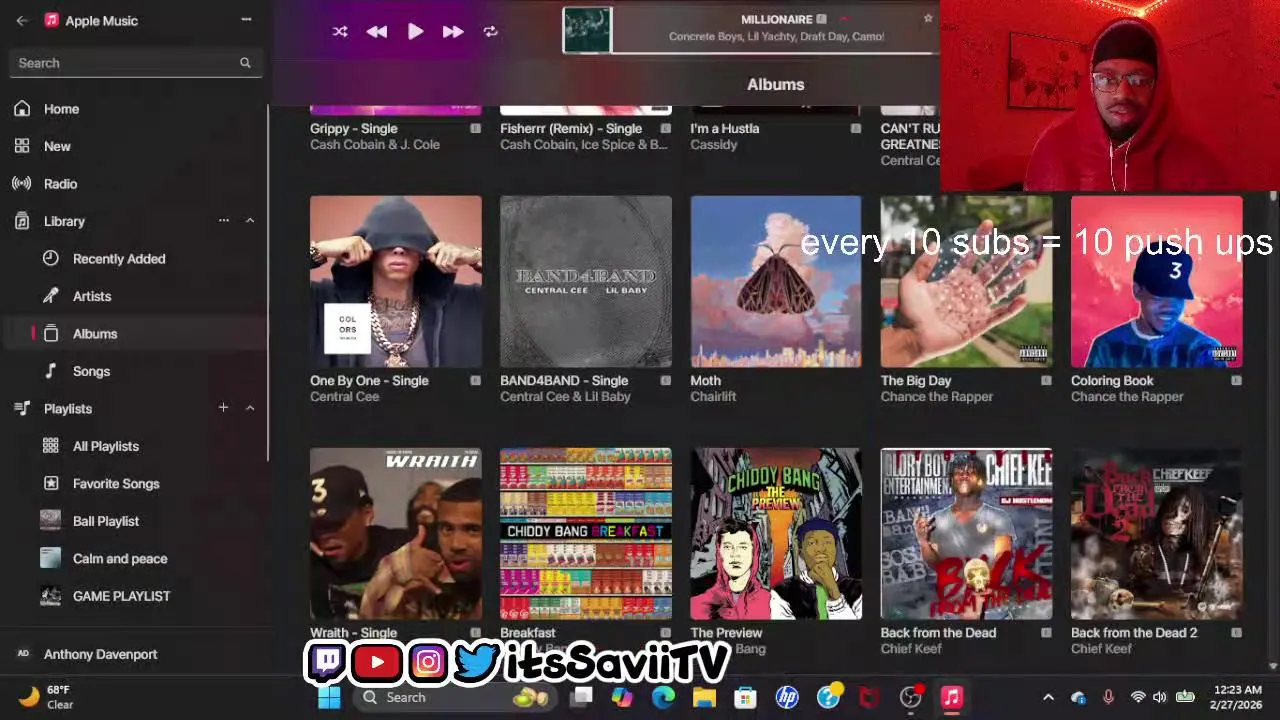The image size is (1280, 720).
Task: Click the Recently Added clock icon
Action: [51, 258]
